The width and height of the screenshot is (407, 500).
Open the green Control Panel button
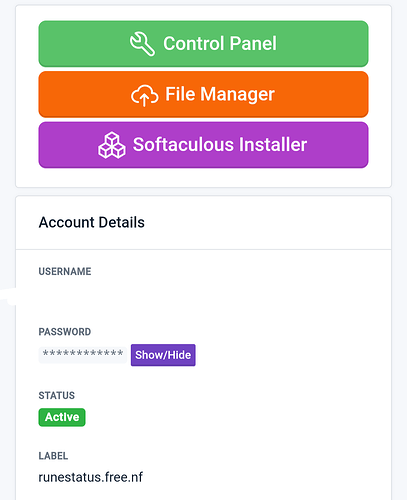pyautogui.click(x=203, y=44)
